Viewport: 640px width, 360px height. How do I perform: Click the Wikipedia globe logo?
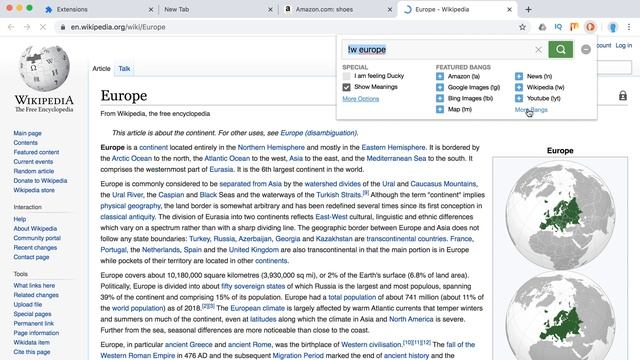(x=44, y=69)
